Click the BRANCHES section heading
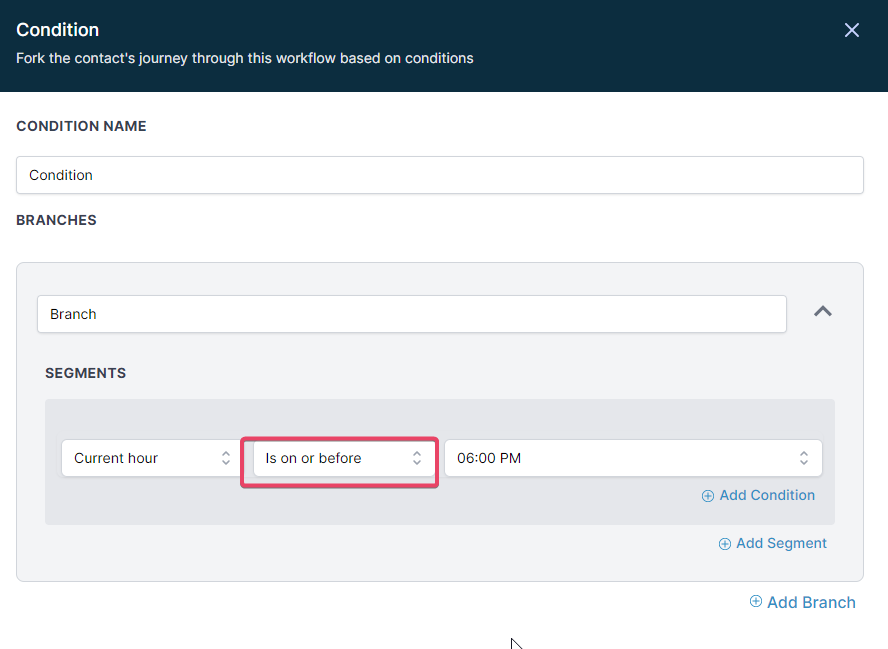The height and width of the screenshot is (649, 888). click(56, 220)
